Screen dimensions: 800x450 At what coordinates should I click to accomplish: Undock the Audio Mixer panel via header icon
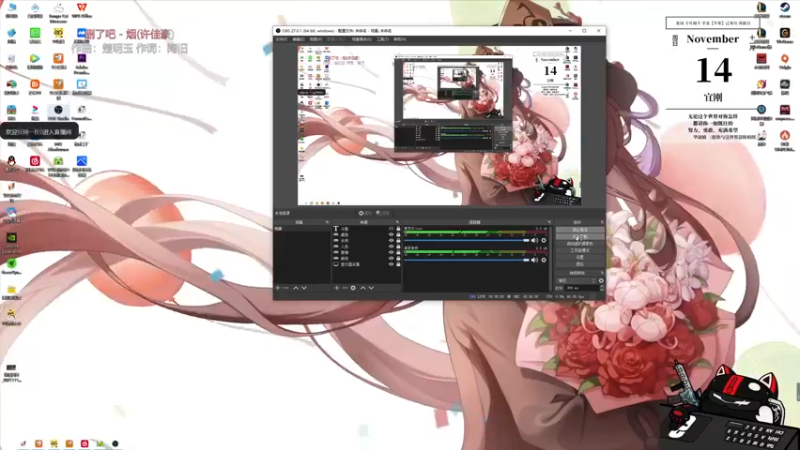(549, 222)
